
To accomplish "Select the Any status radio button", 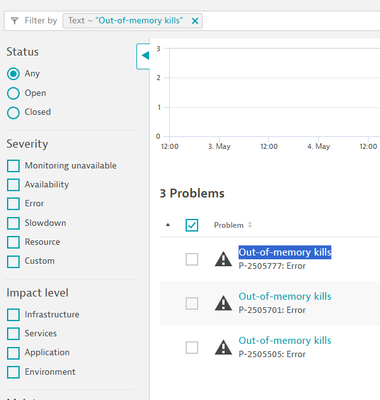I will coord(13,74).
